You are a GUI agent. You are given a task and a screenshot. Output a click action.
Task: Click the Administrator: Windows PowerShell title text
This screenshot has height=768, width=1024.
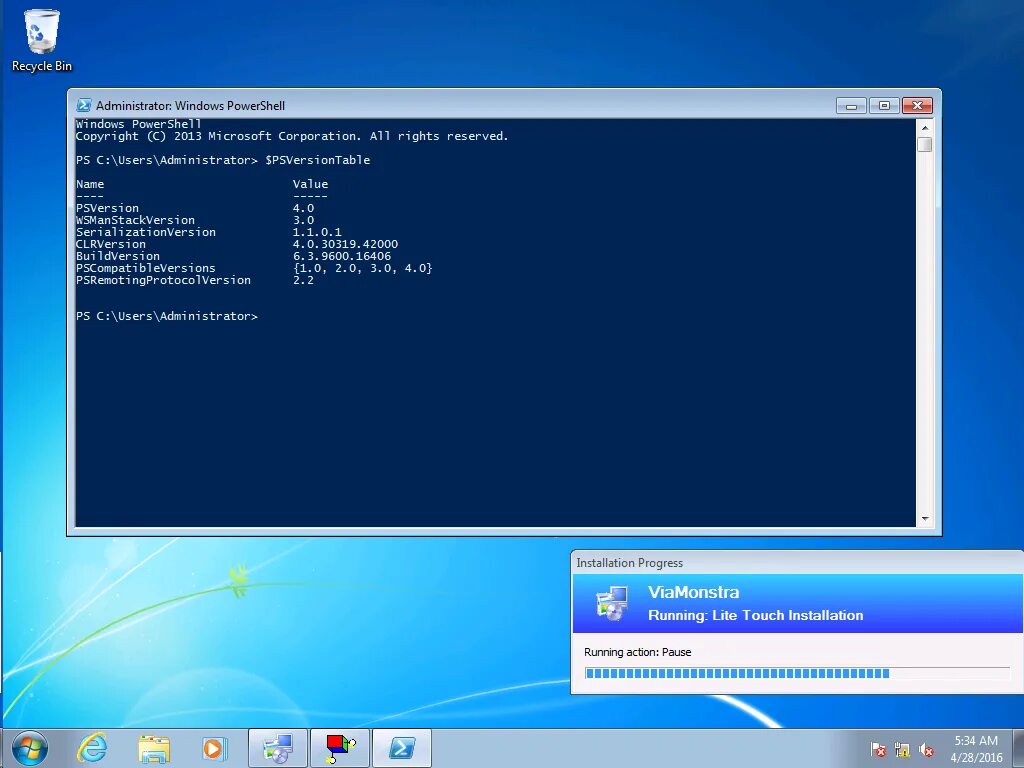[x=190, y=106]
